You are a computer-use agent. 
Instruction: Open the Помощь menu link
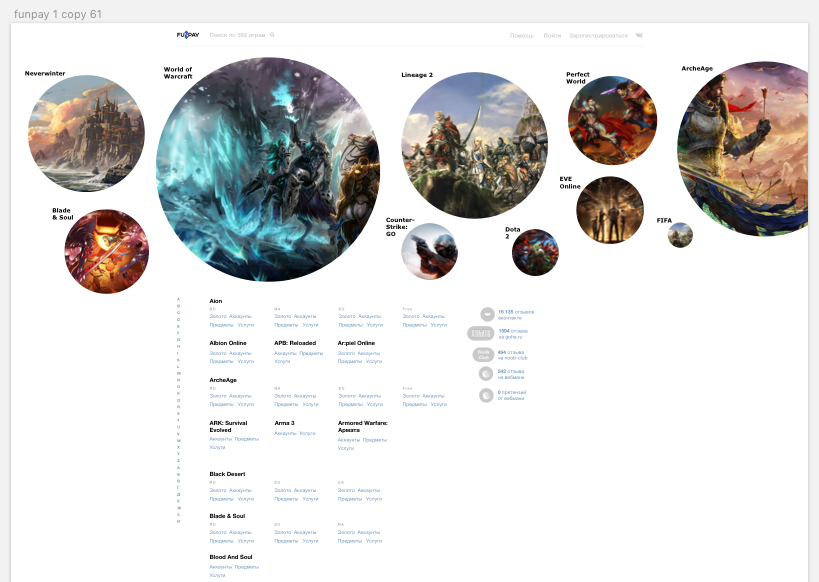[x=522, y=35]
